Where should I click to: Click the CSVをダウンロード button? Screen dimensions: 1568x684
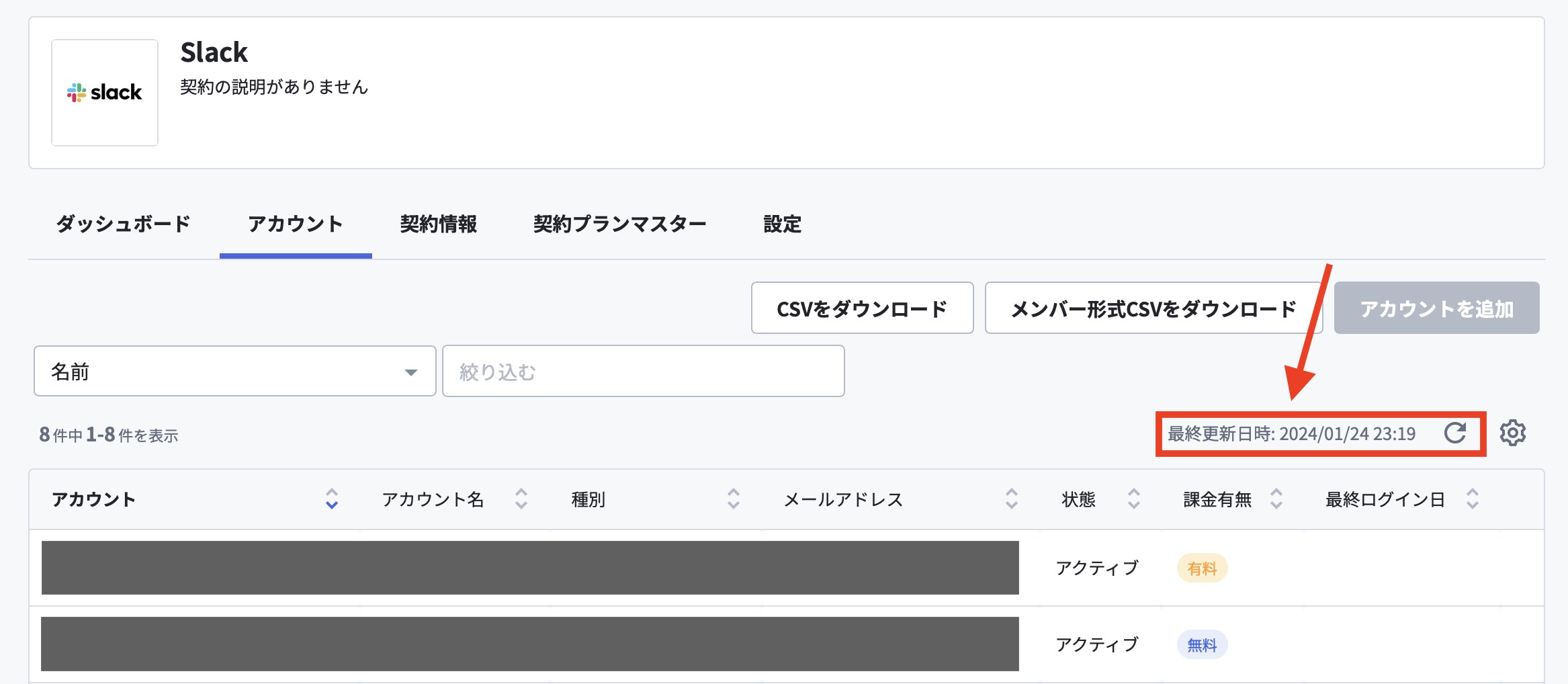863,308
